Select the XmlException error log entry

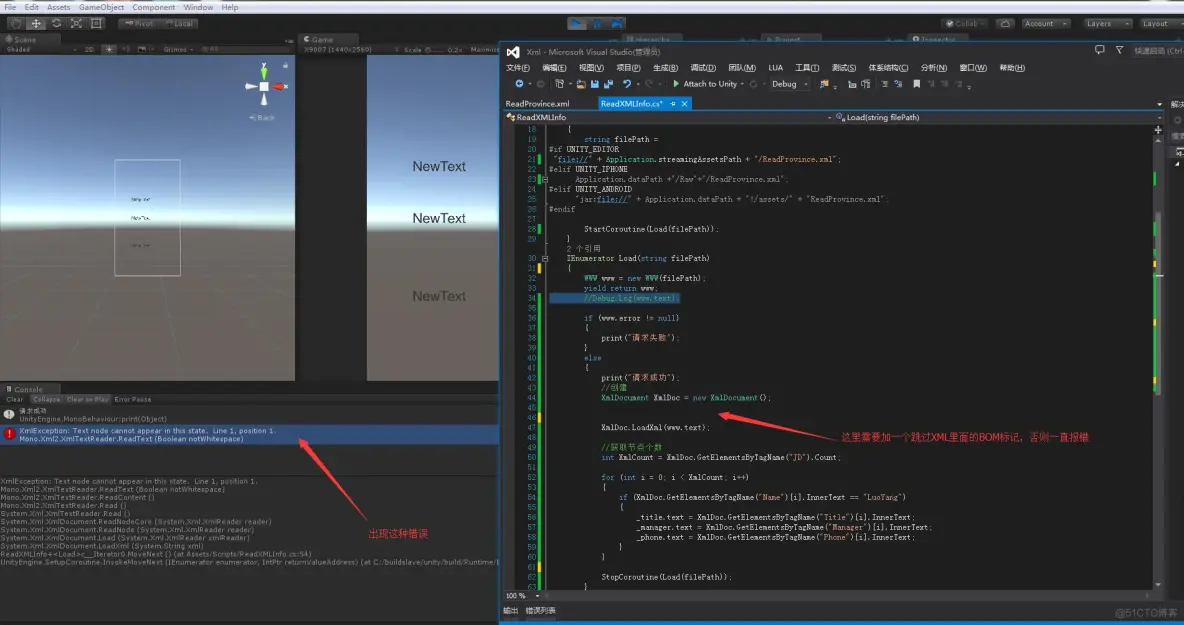(249, 434)
